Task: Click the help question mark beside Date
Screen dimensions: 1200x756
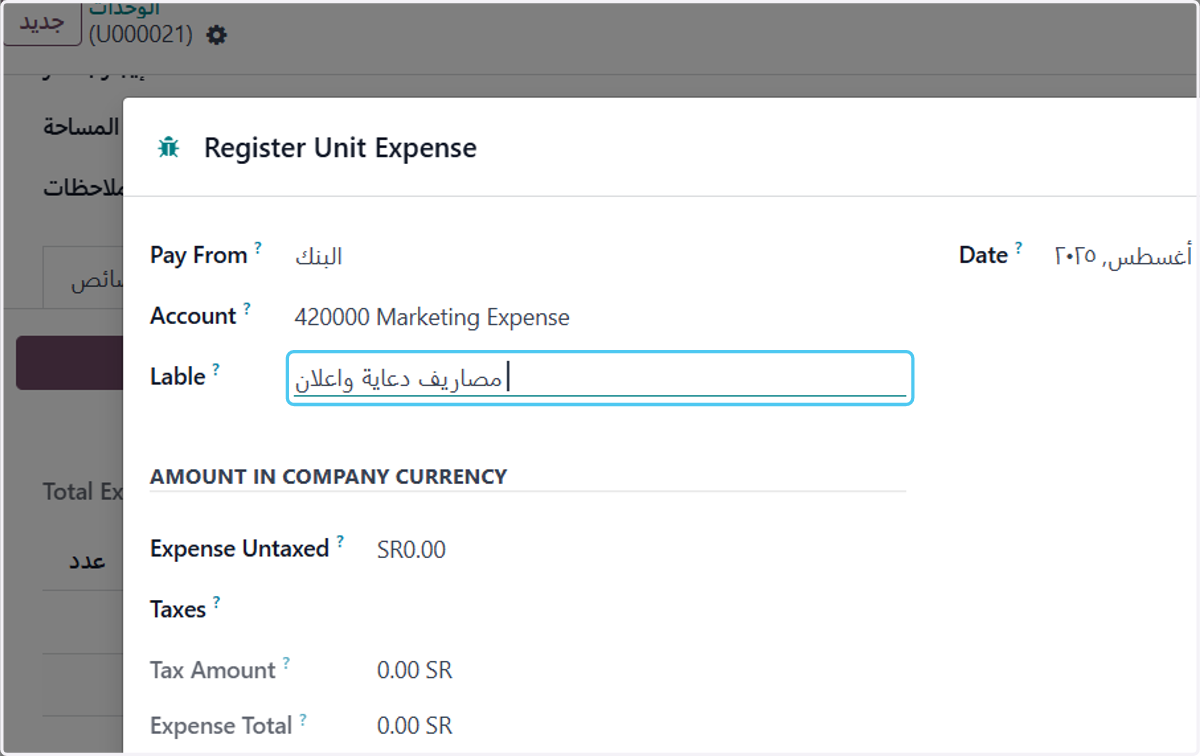Action: pos(1018,247)
